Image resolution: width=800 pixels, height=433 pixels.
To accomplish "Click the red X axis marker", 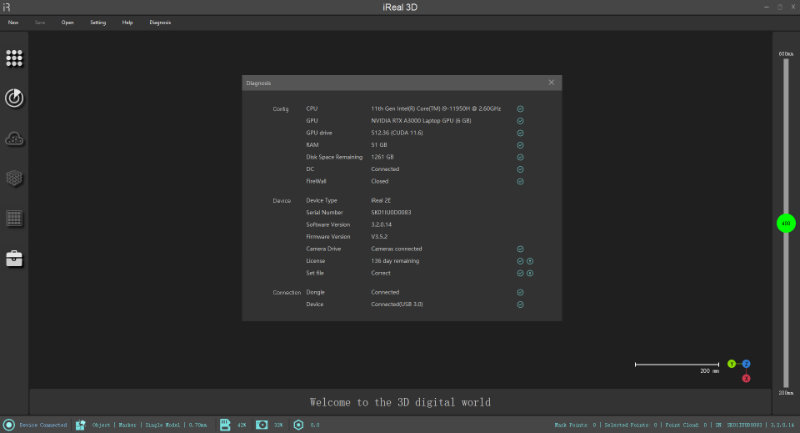I will click(x=746, y=378).
